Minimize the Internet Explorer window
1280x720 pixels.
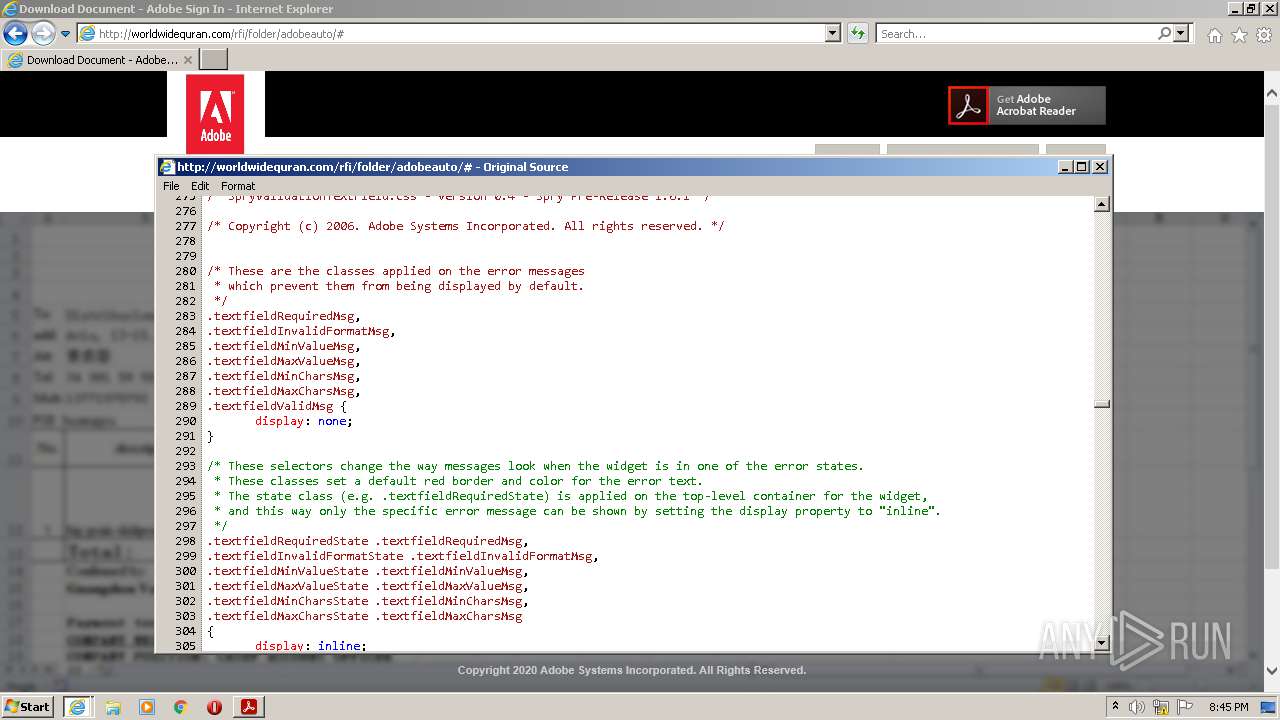click(1234, 8)
